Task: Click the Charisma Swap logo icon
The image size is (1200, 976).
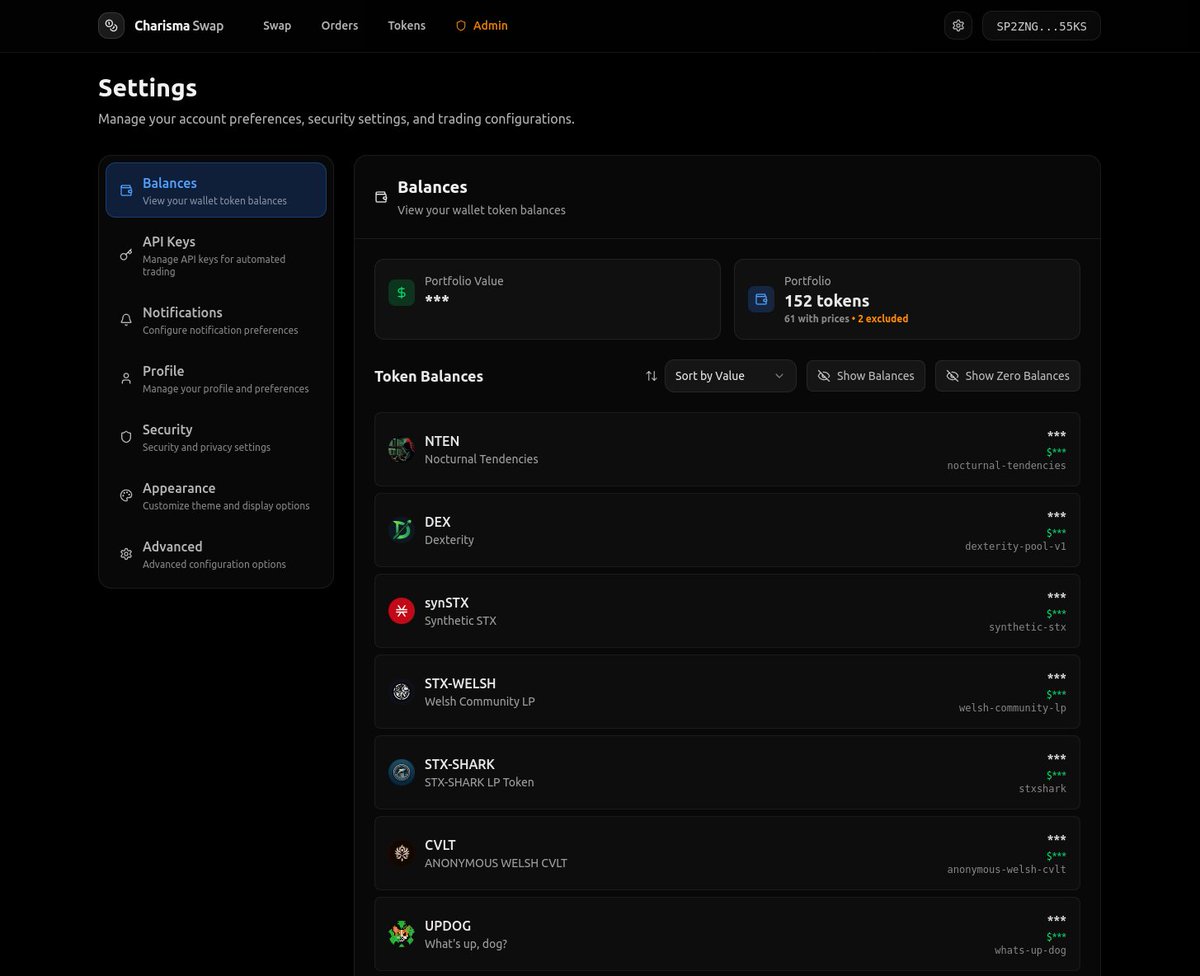Action: [111, 25]
